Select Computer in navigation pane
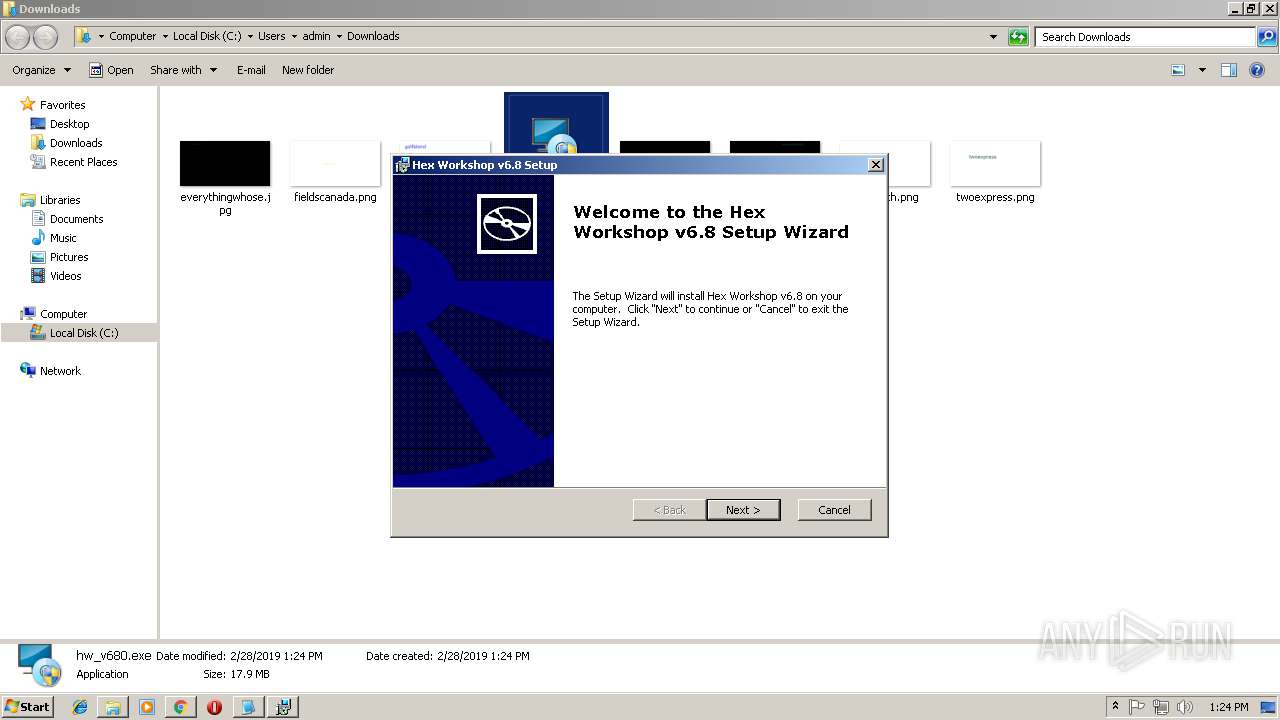 [63, 314]
